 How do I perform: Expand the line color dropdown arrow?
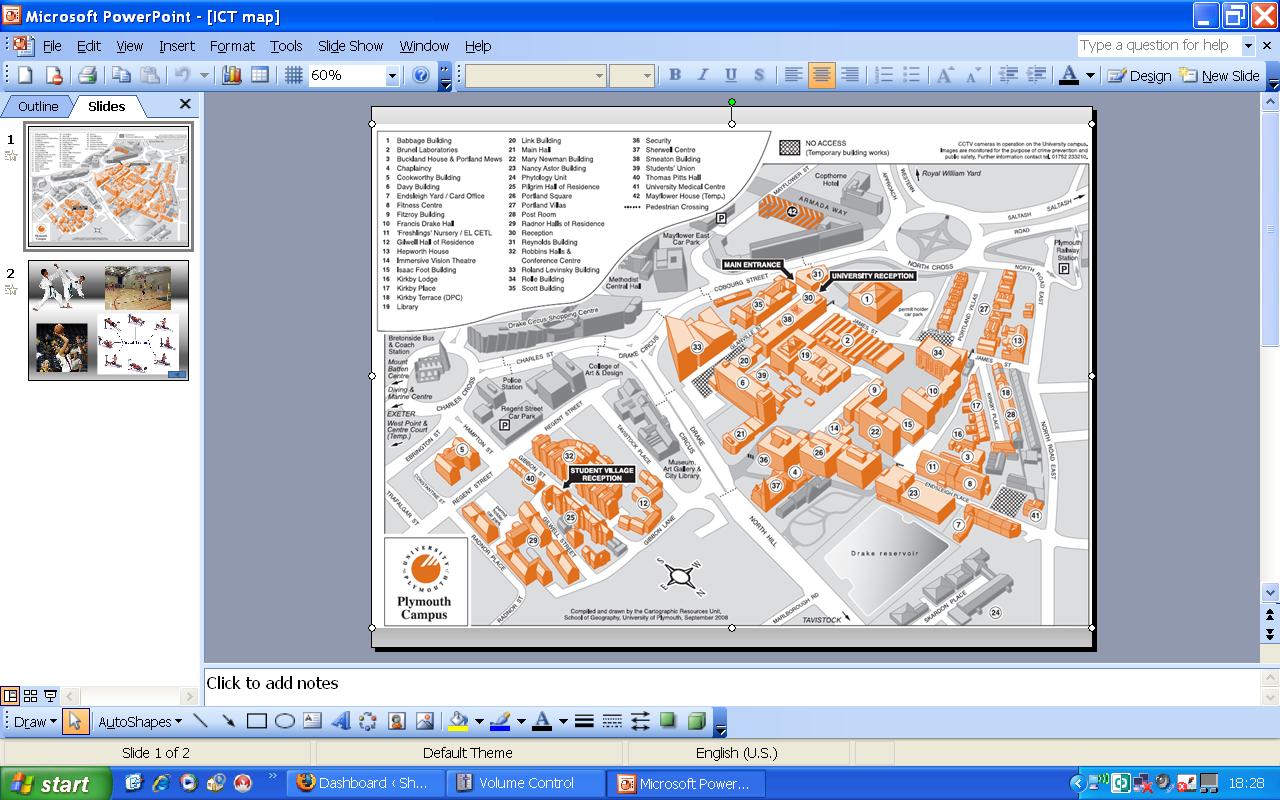(x=521, y=721)
